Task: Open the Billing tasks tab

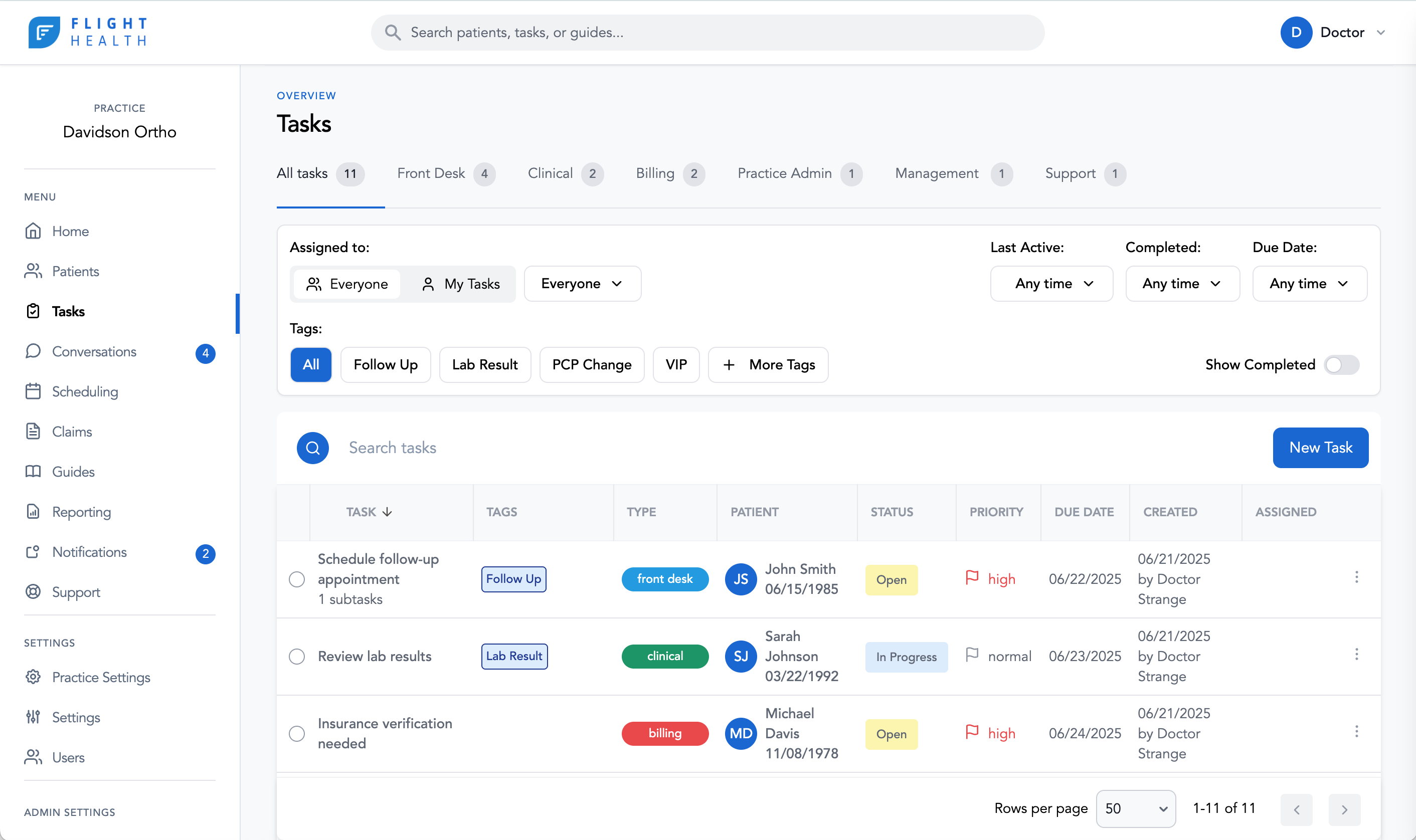Action: point(655,174)
